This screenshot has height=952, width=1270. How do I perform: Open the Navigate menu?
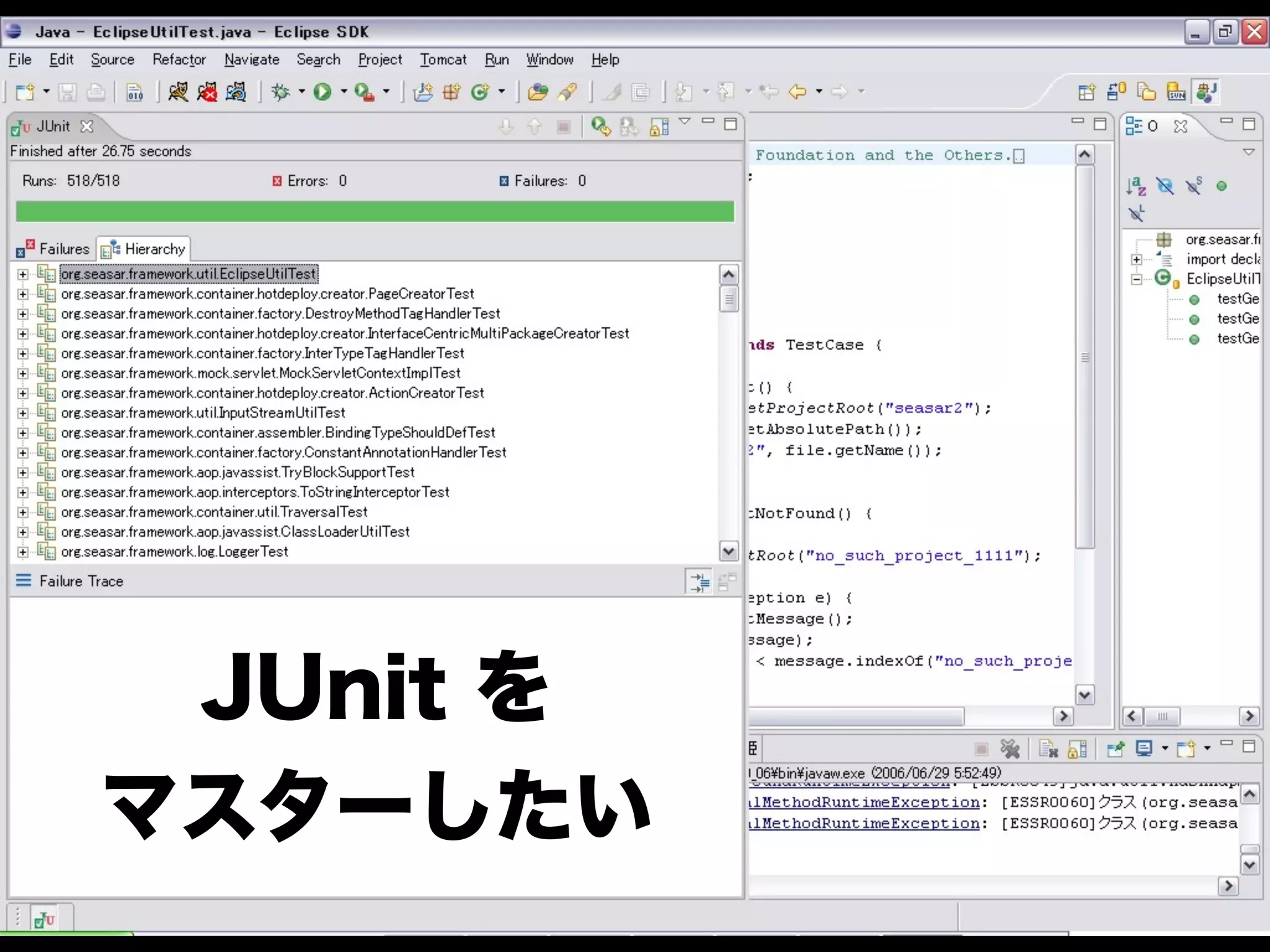252,59
